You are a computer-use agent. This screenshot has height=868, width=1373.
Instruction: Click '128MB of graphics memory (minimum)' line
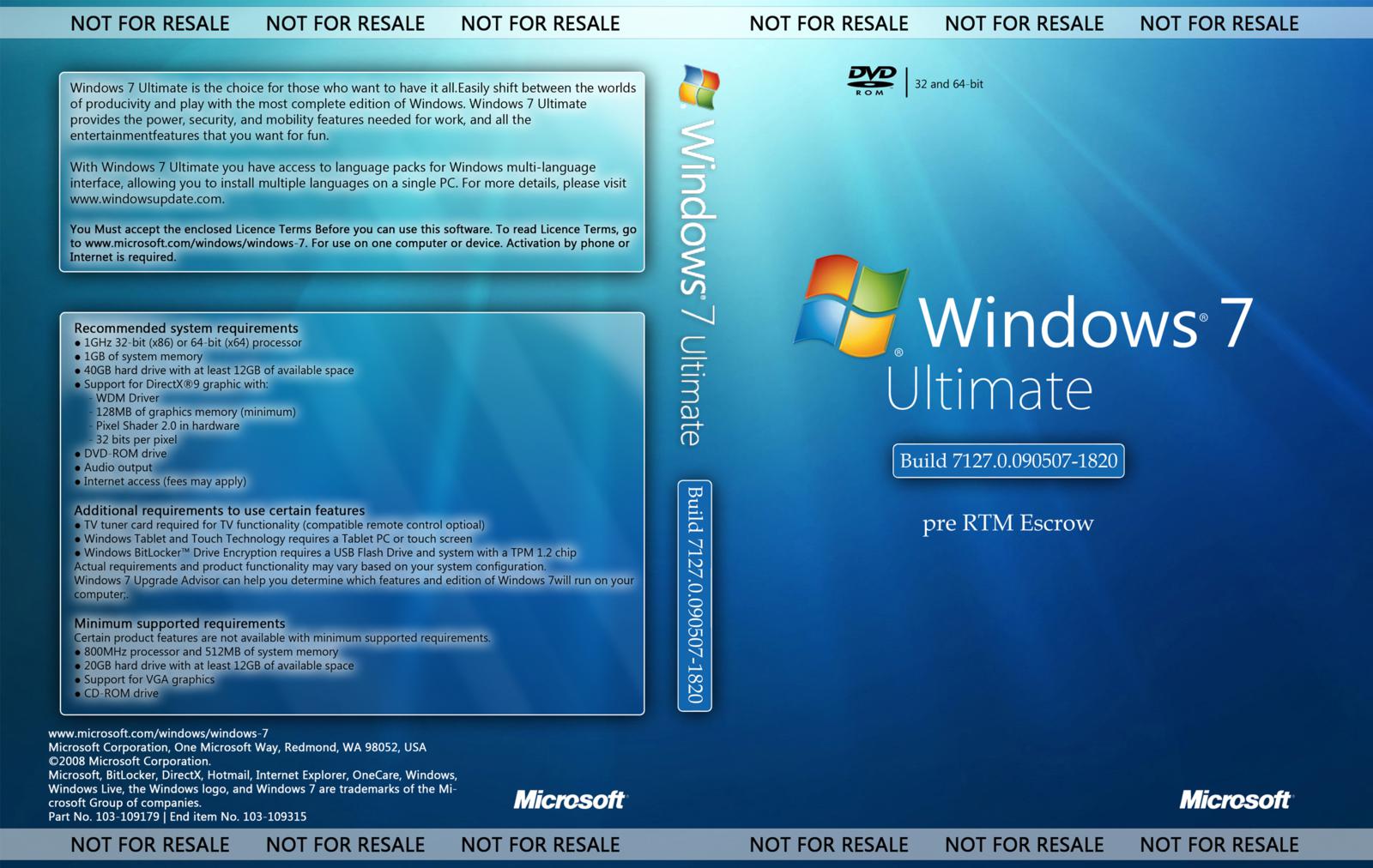coord(191,412)
